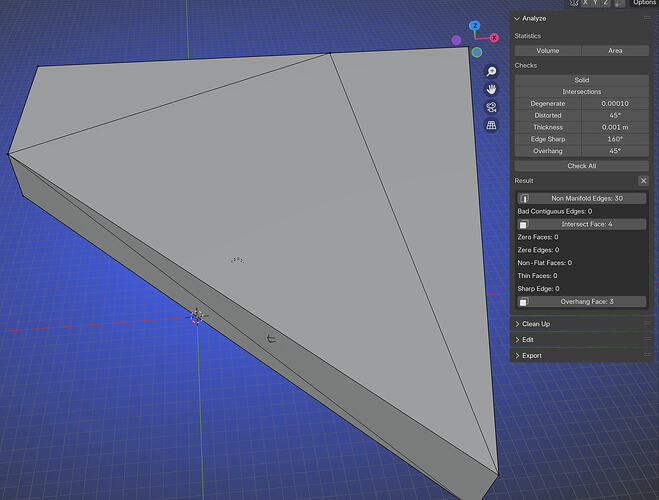Click the Statistics label
This screenshot has height=500, width=659.
527,36
